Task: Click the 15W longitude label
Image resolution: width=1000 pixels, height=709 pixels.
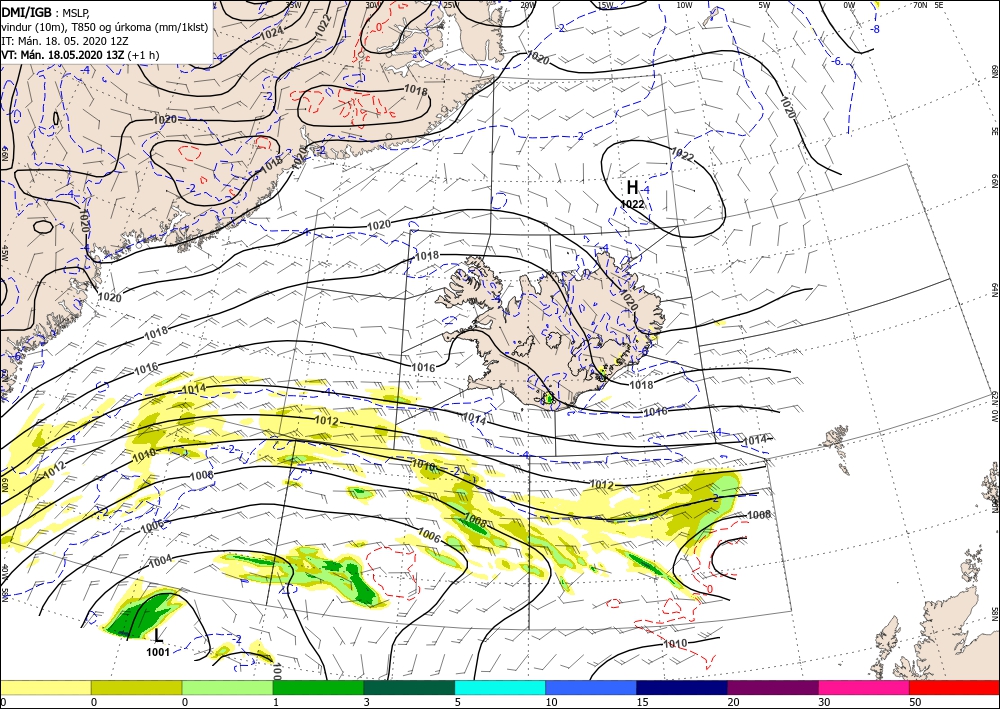Action: pos(605,5)
